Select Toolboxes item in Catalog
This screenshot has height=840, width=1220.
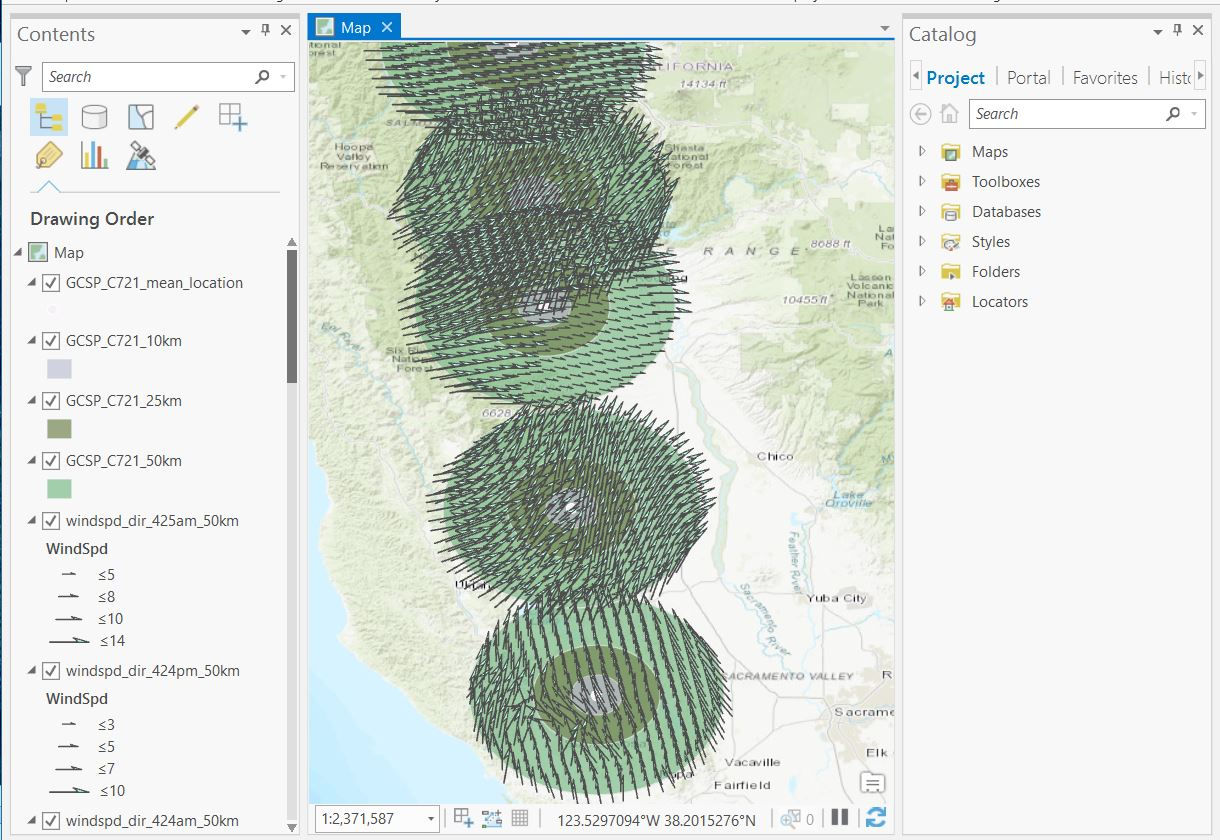point(1005,182)
